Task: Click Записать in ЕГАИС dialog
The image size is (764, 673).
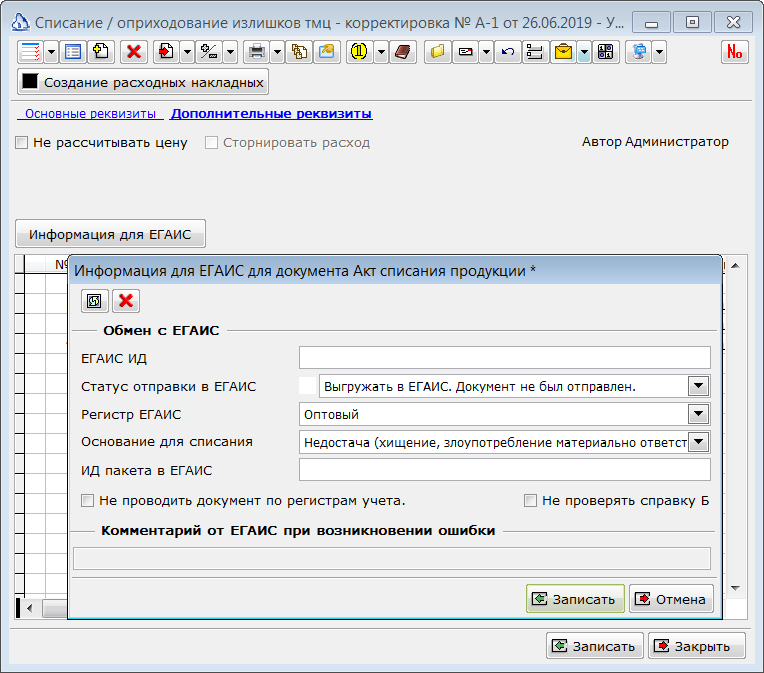Action: click(575, 599)
